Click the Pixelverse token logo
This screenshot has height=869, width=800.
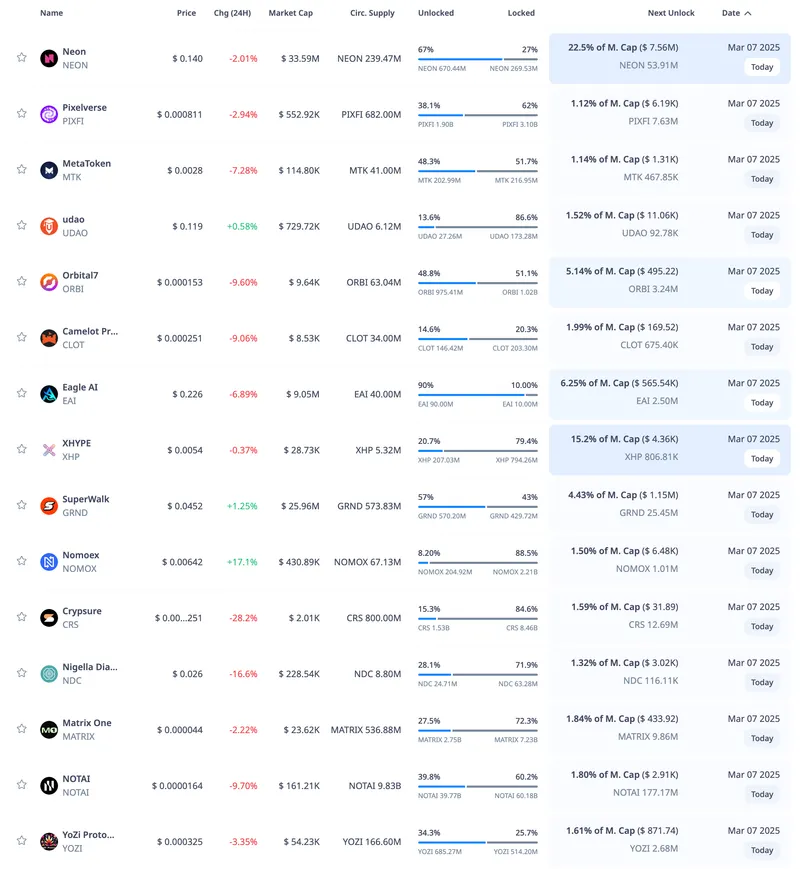pos(49,114)
